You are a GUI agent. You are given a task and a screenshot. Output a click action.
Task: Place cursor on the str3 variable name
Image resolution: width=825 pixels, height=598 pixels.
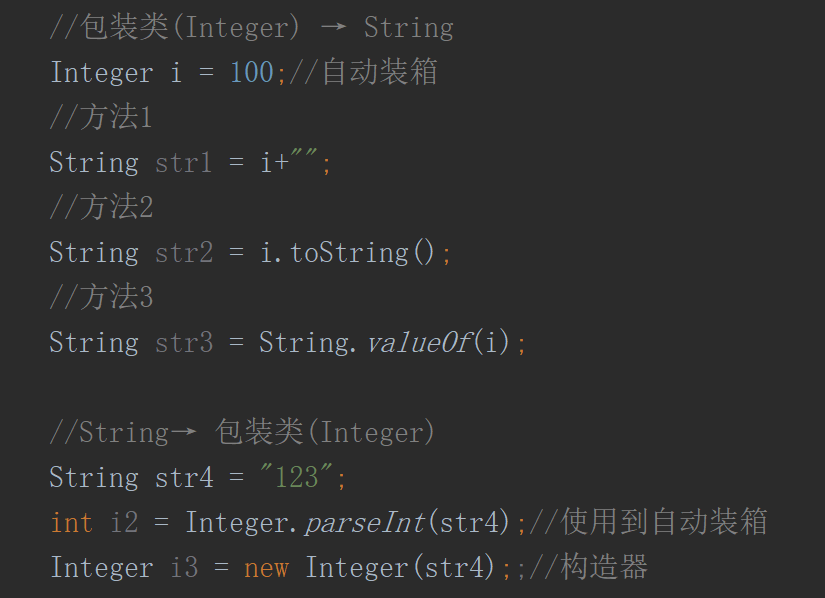183,343
